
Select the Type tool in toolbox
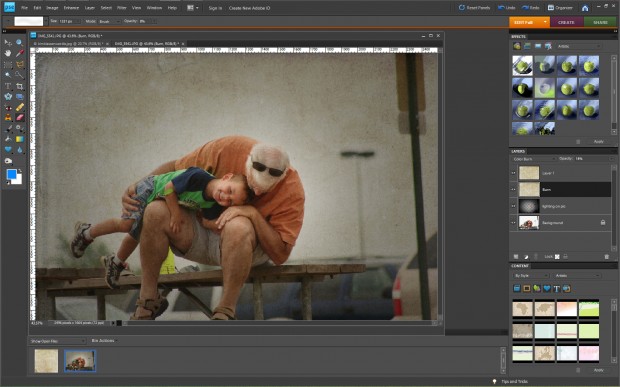click(8, 86)
